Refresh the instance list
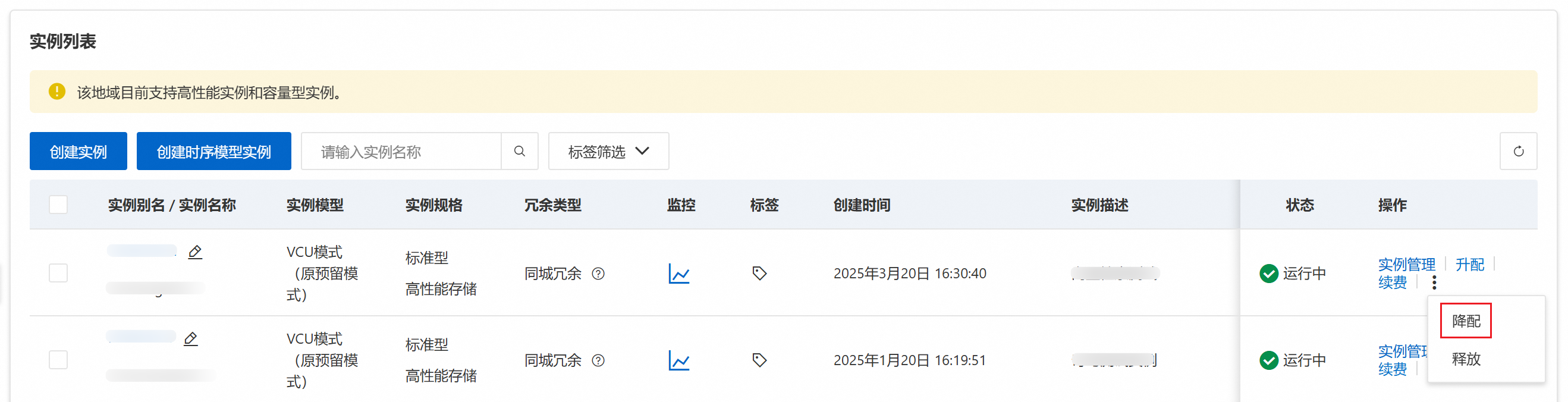The width and height of the screenshot is (1568, 402). [x=1518, y=151]
